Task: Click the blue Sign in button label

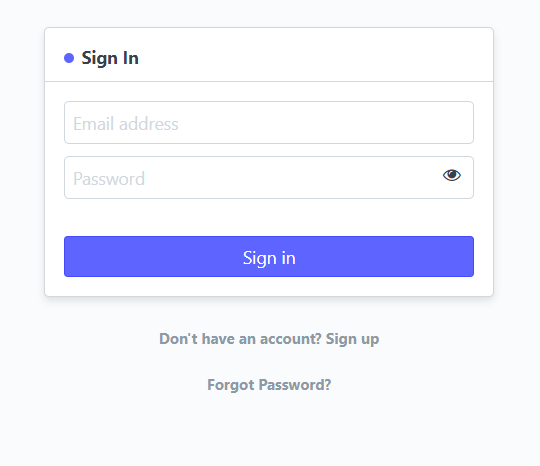Action: [269, 258]
